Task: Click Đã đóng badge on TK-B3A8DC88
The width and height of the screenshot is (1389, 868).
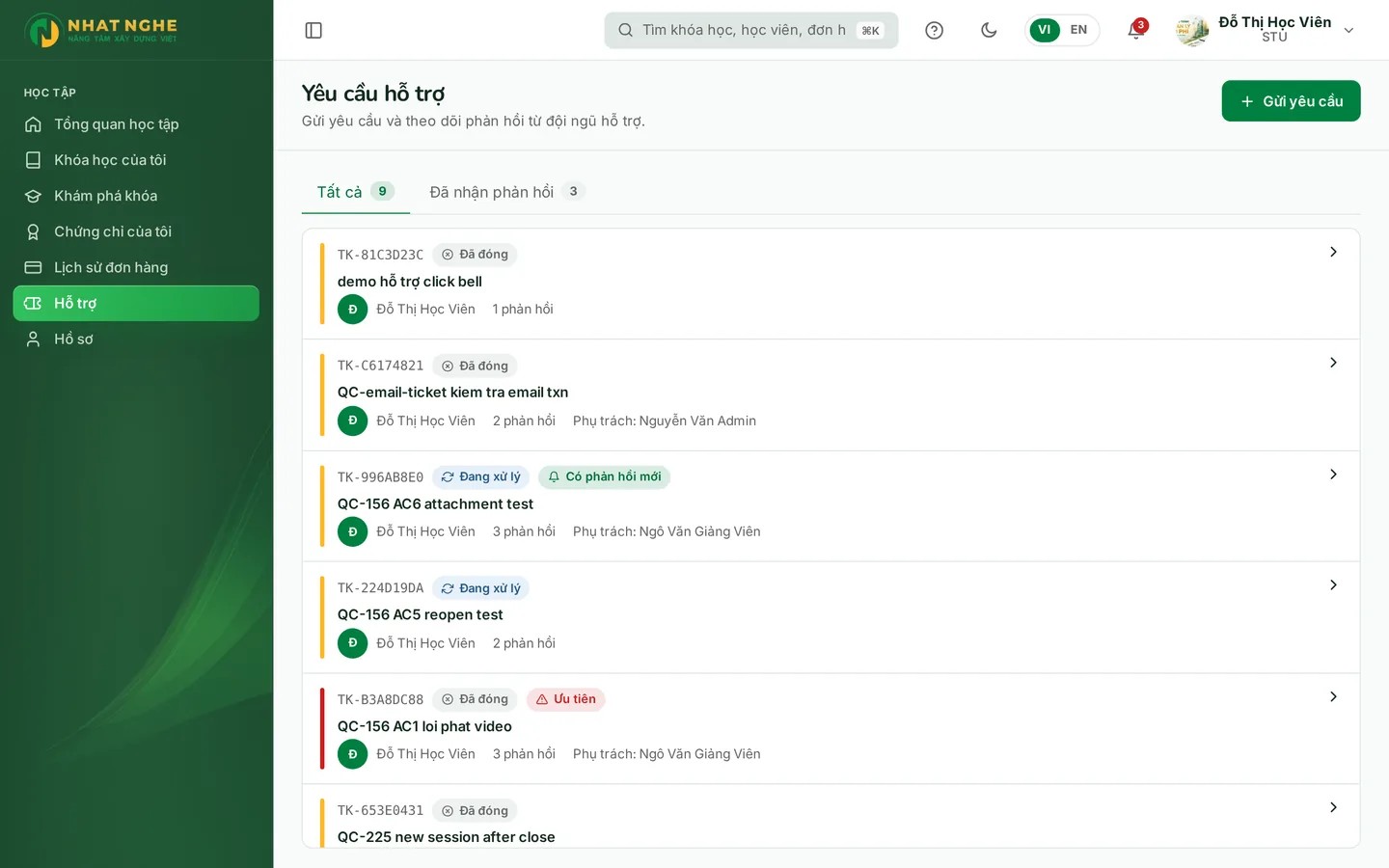Action: 475,699
